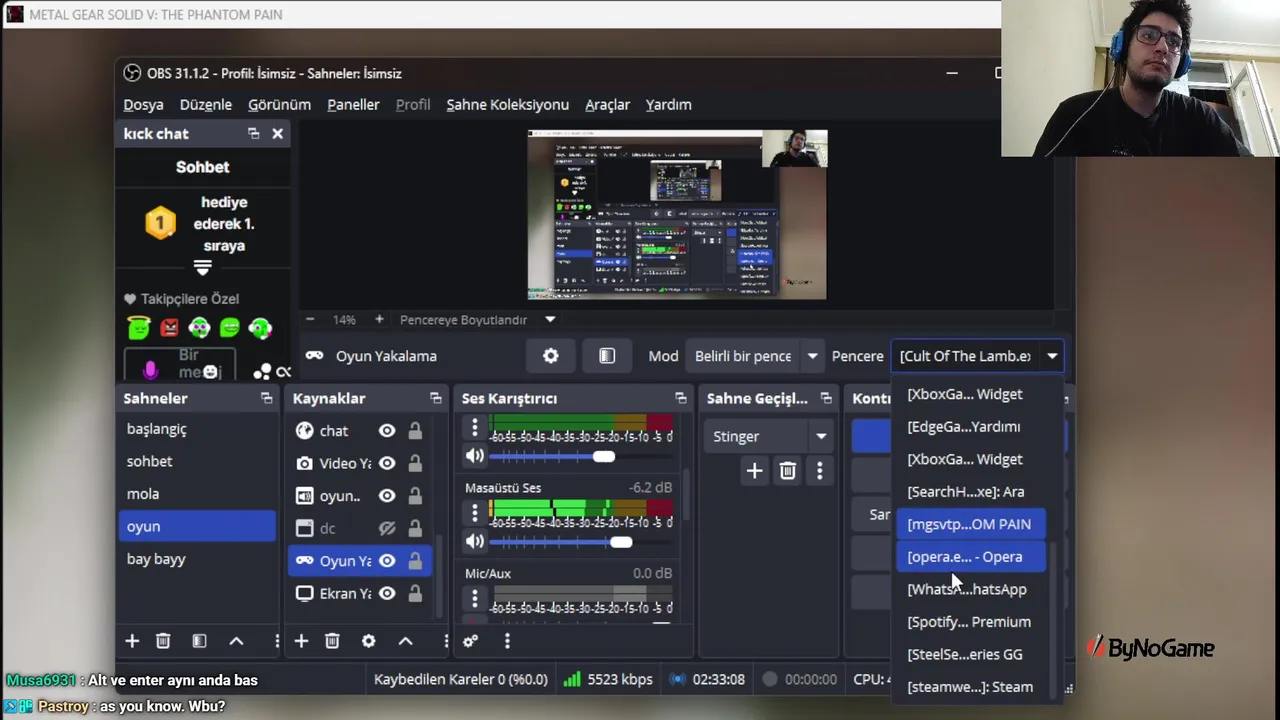The height and width of the screenshot is (720, 1280).
Task: Toggle lock on chat source
Action: pos(414,431)
